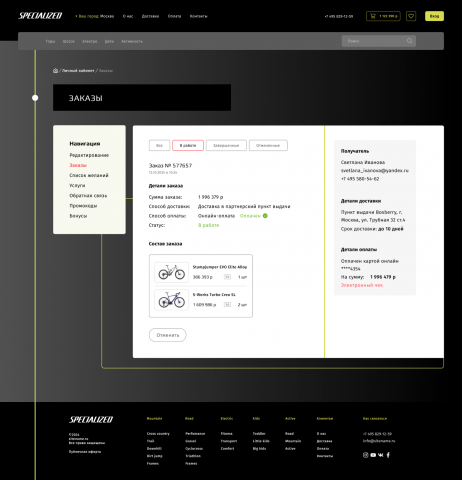
Task: Select the 'В работе' orders tab
Action: [188, 145]
